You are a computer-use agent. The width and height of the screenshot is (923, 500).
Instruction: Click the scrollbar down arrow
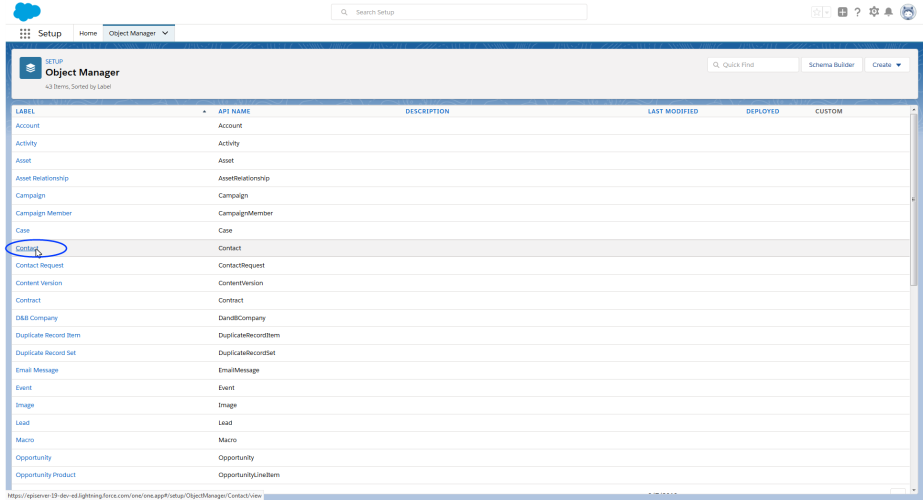pyautogui.click(x=914, y=490)
